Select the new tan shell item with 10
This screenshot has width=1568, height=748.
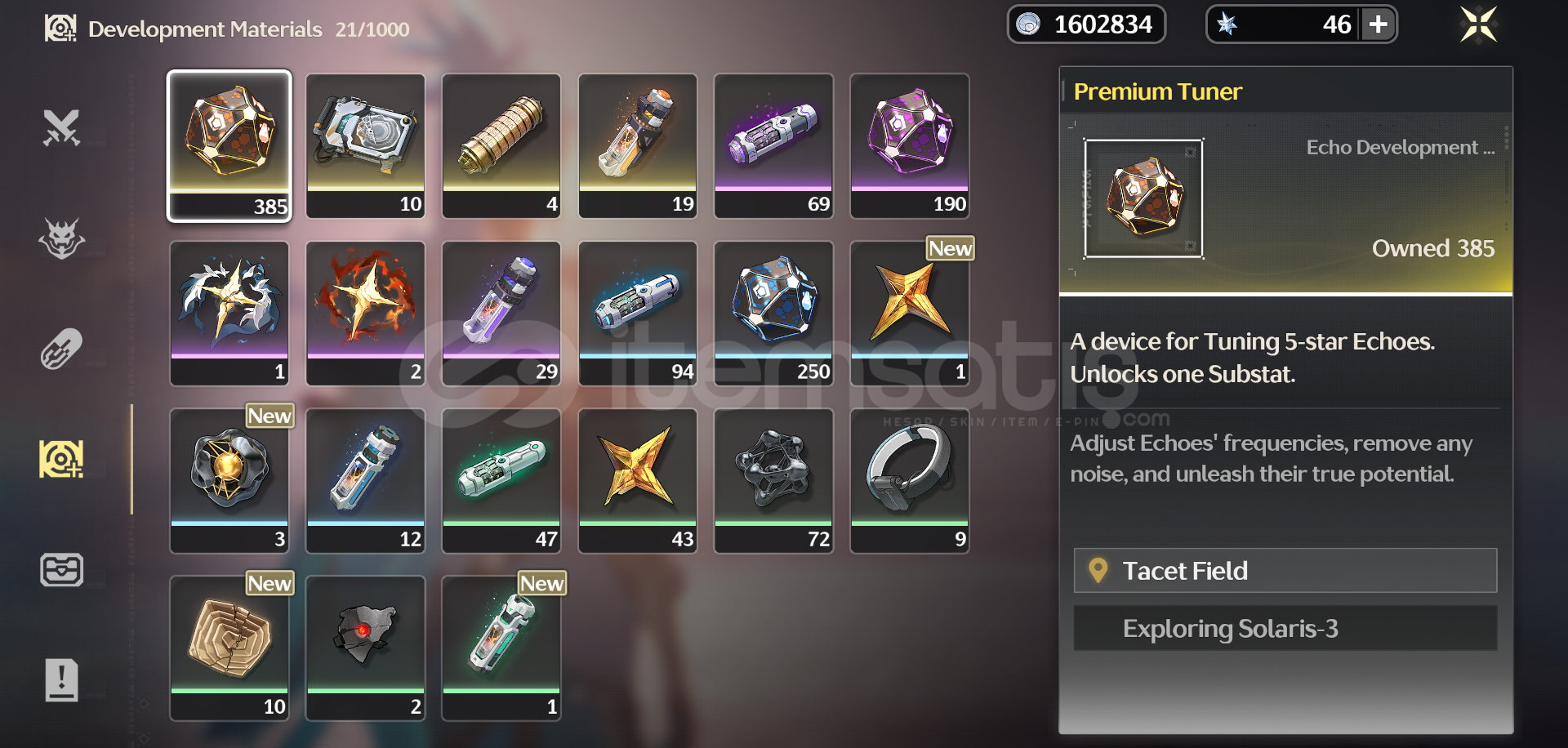(x=229, y=648)
